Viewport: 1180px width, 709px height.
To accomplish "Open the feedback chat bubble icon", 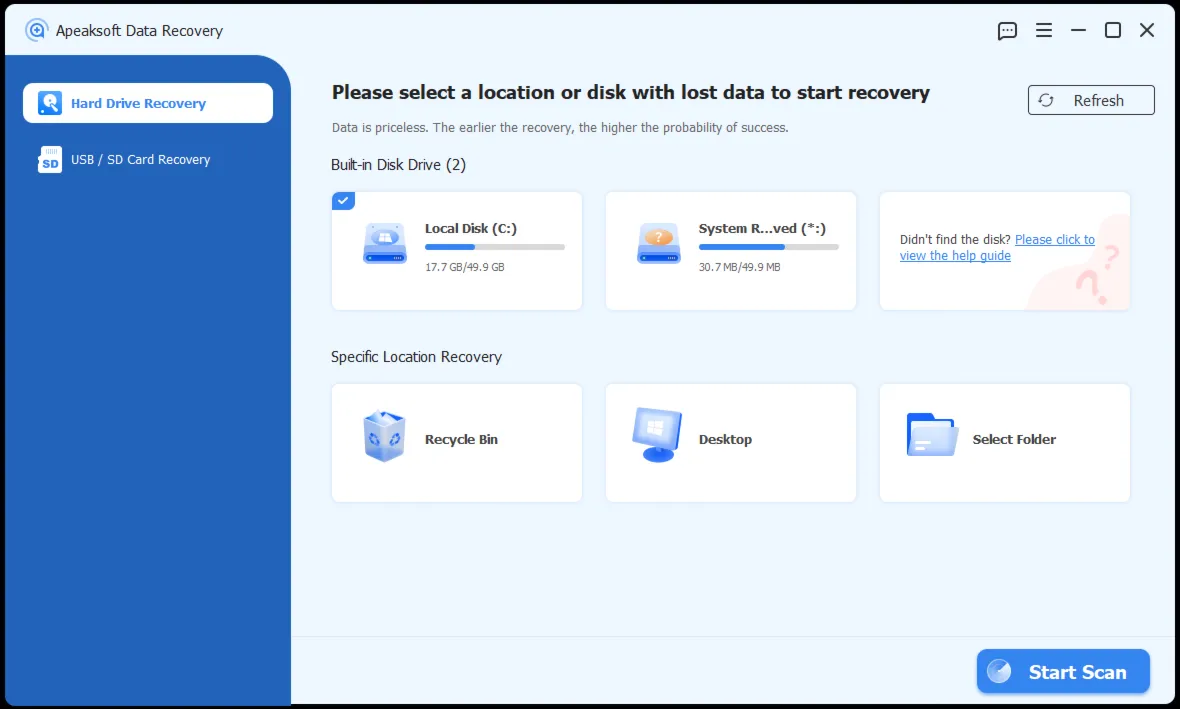I will [x=1007, y=31].
